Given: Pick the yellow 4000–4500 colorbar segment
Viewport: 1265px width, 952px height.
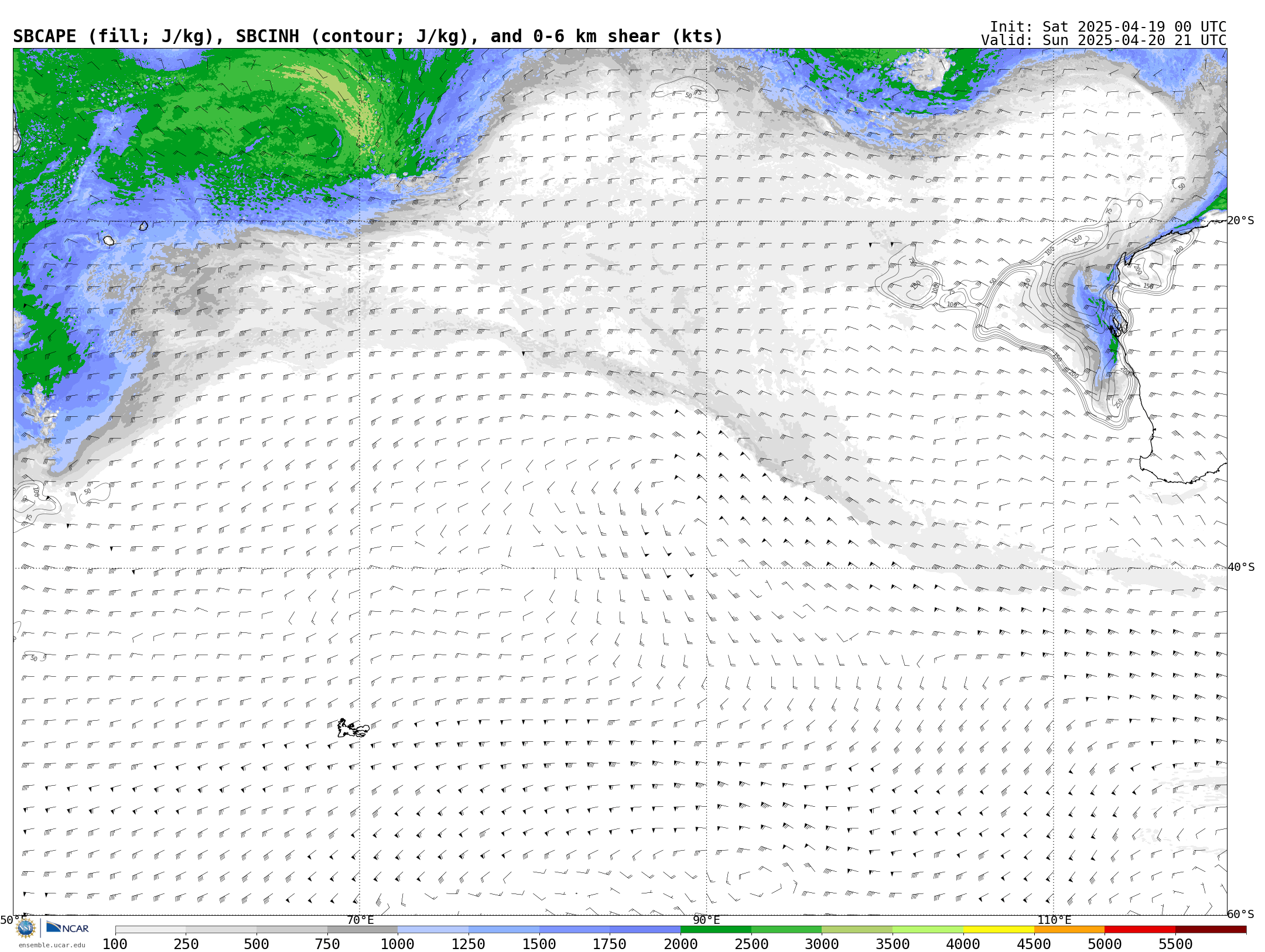Looking at the screenshot, I should pyautogui.click(x=999, y=930).
